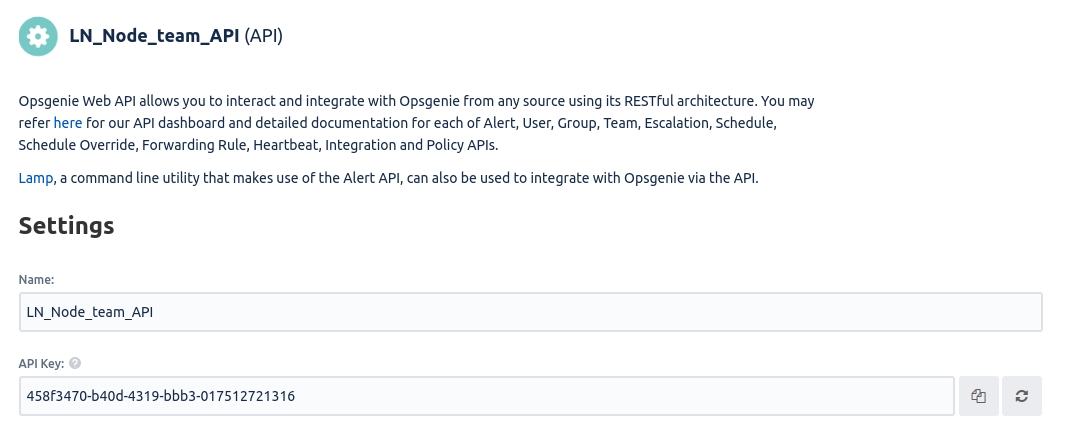
Task: Click the key value 458f3470-b40d-4319-bbb3-017512721316
Action: (x=160, y=396)
